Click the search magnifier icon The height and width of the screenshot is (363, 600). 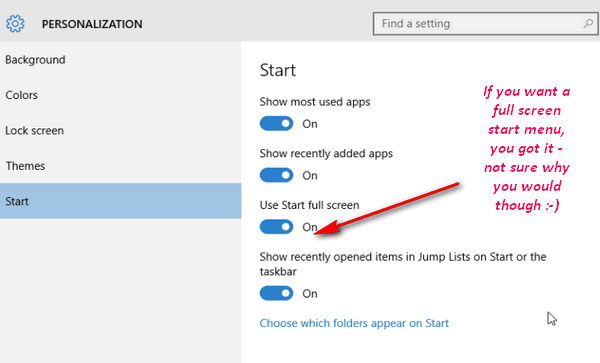click(x=588, y=24)
